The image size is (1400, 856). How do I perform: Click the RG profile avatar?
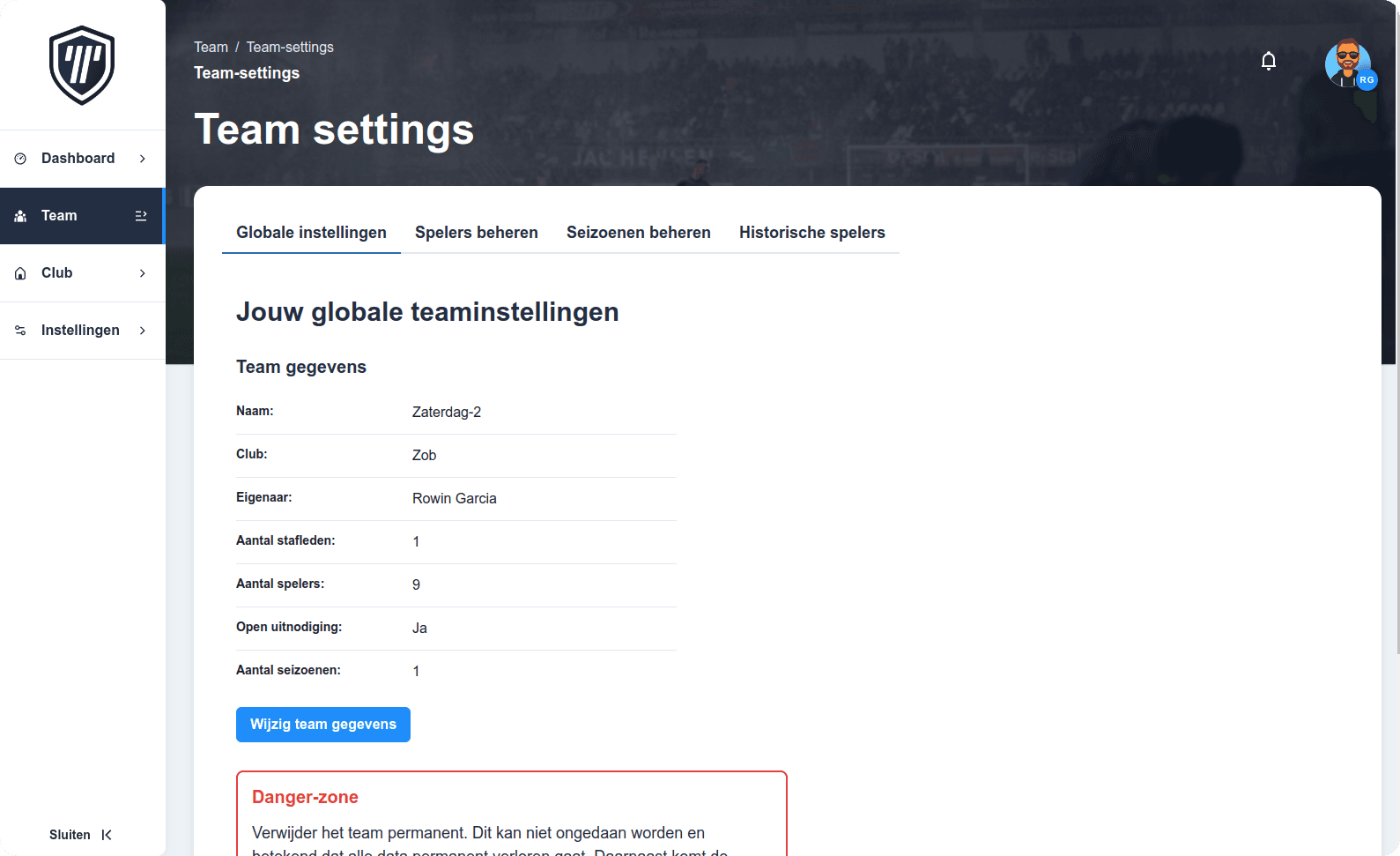click(x=1349, y=63)
